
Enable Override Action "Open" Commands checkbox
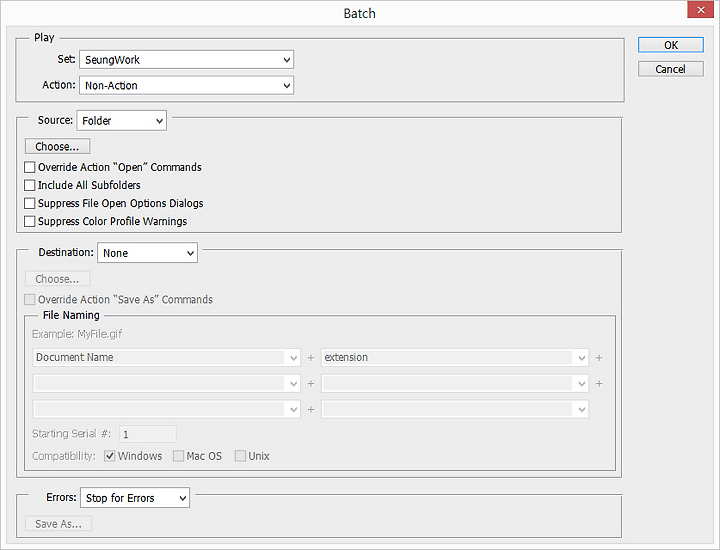click(x=29, y=167)
